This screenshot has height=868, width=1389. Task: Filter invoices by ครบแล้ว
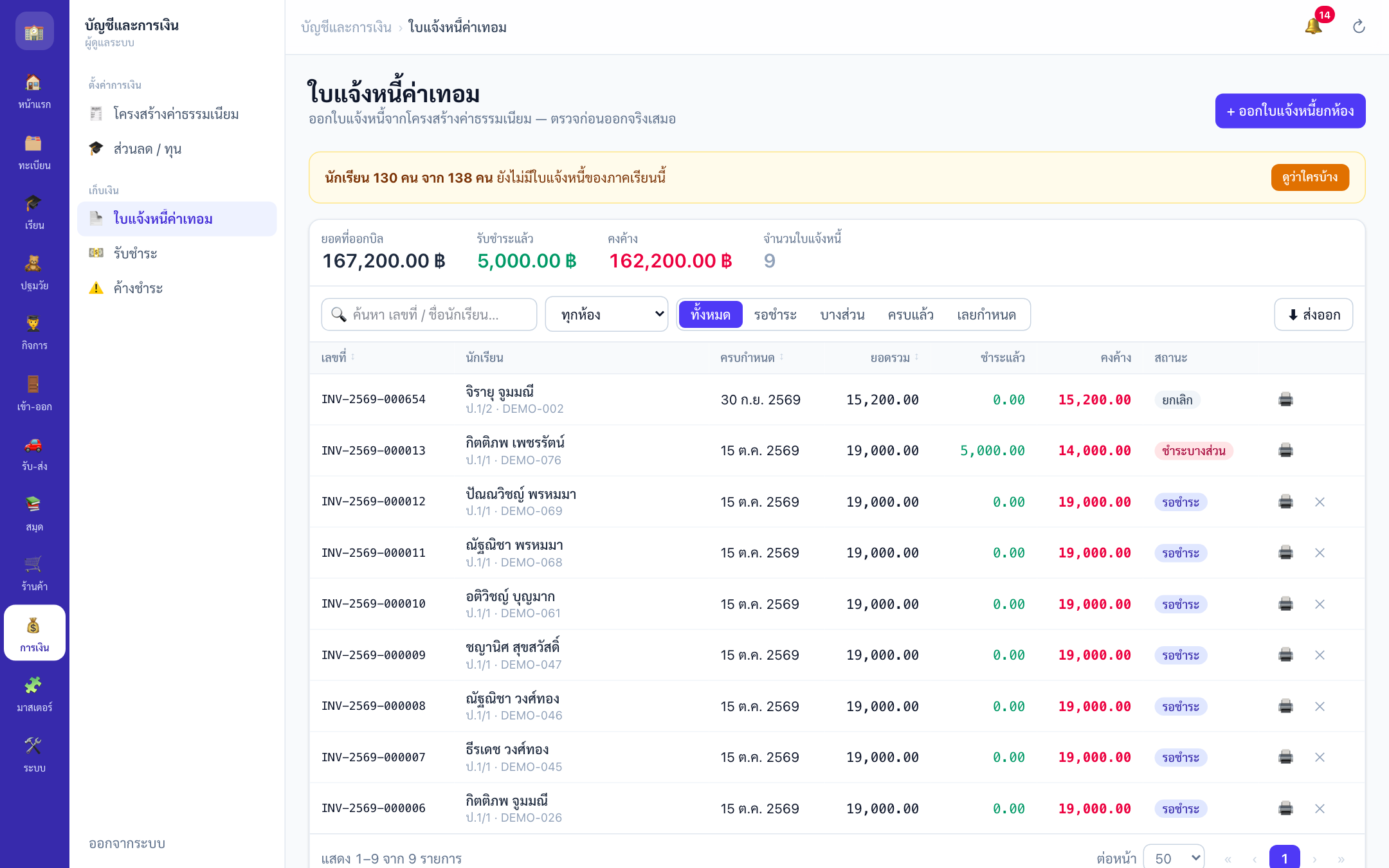click(910, 314)
